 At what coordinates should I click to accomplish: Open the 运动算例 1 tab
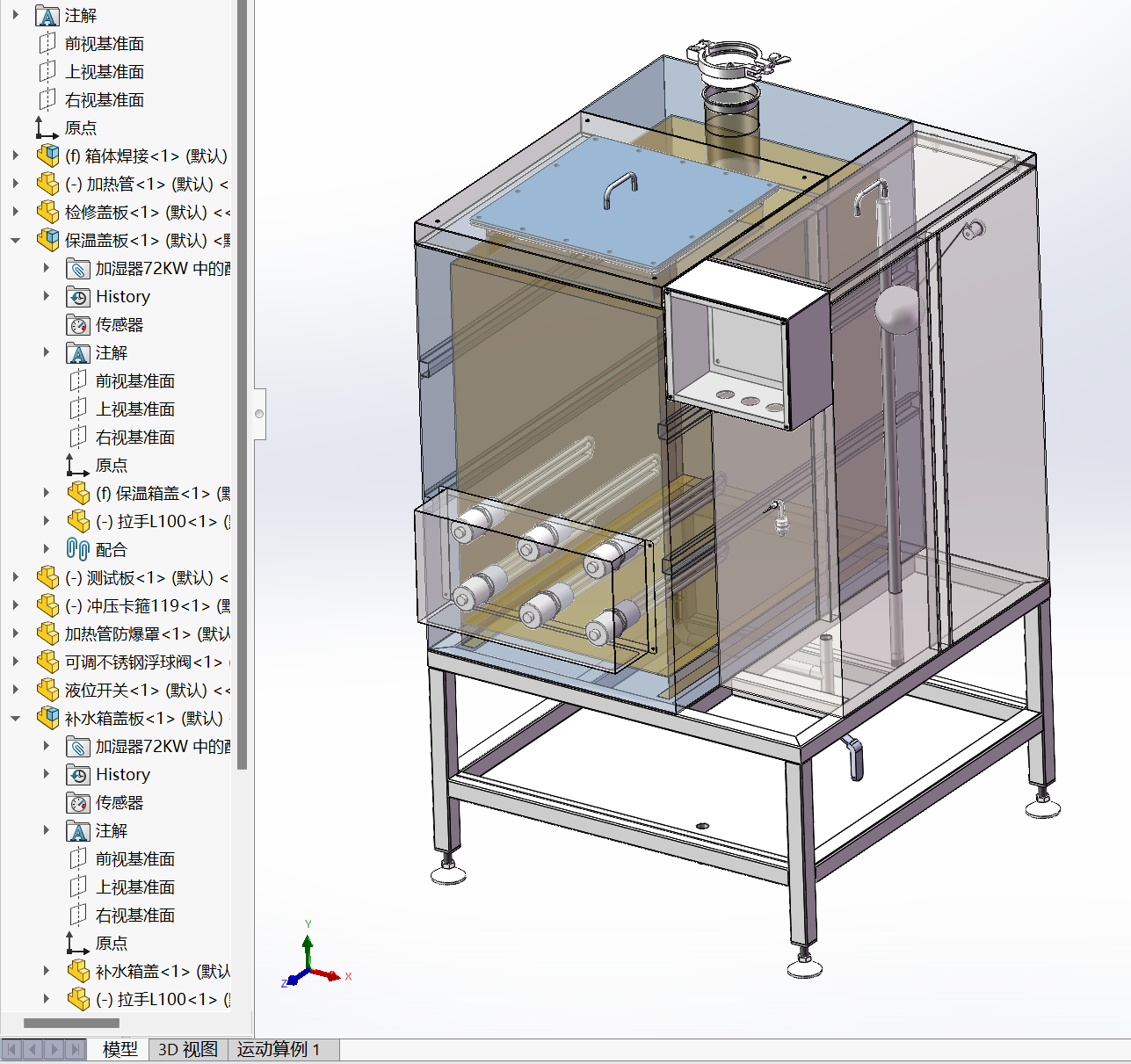click(x=279, y=1049)
